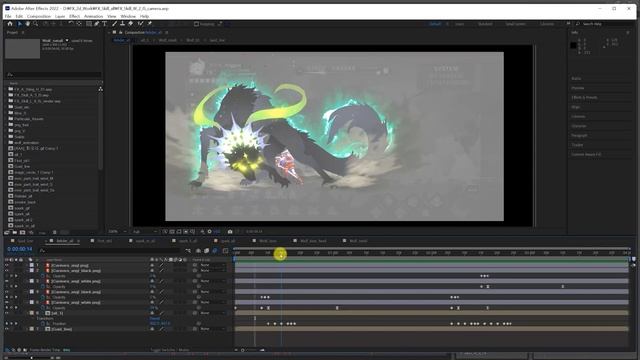Image resolution: width=640 pixels, height=360 pixels.
Task: Click label color square of layer 6 all_1
Action: (31, 313)
